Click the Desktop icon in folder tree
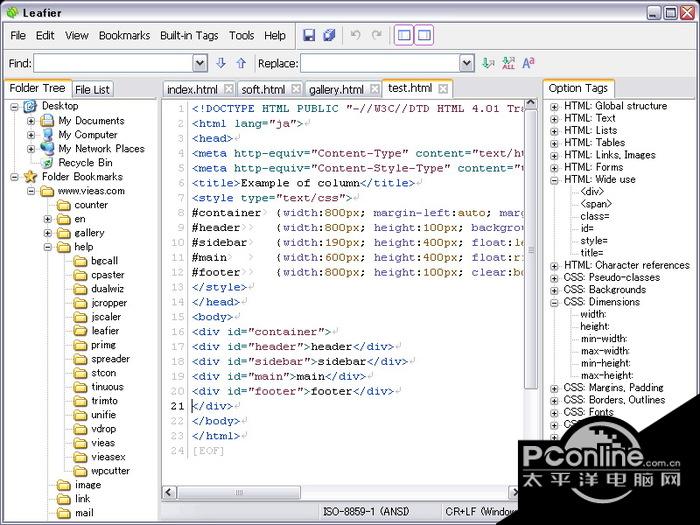Image resolution: width=700 pixels, height=525 pixels. 30,106
